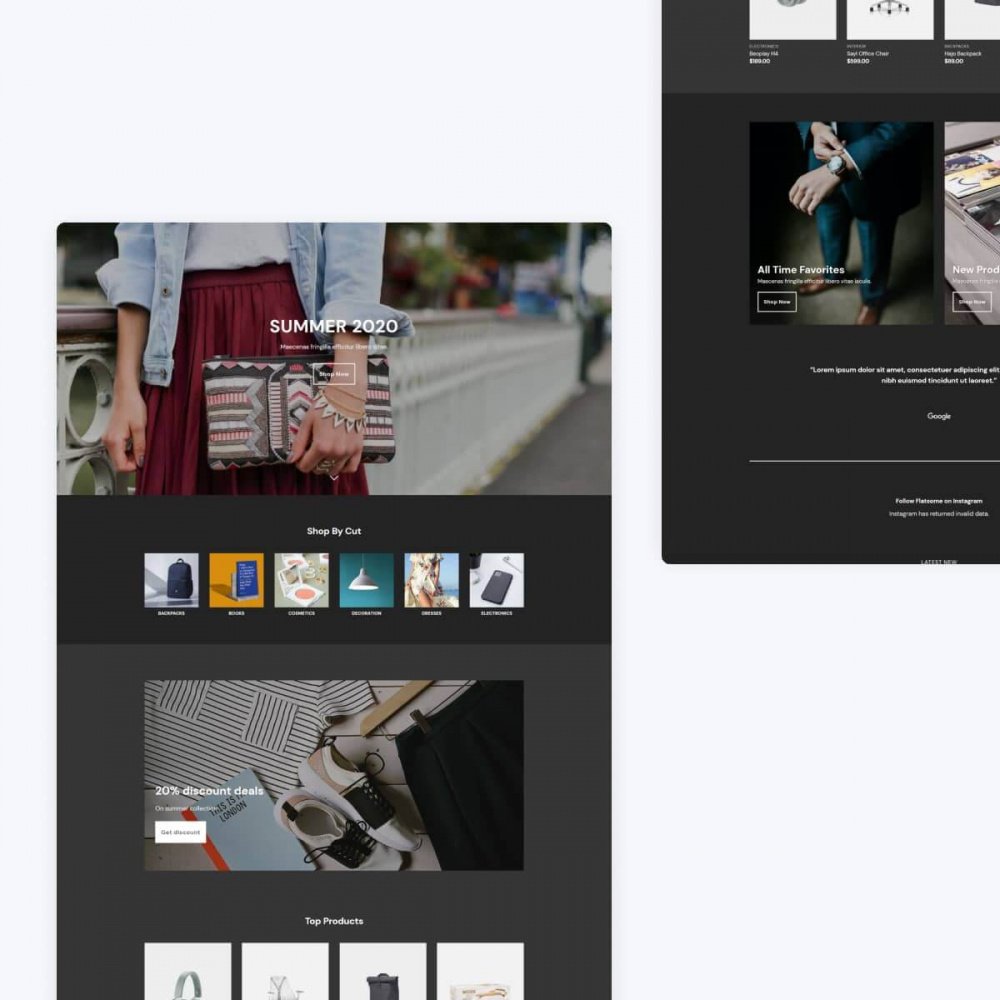Open the Decoration category lamp thumbnail
Screen dimensions: 1000x1000
point(366,580)
